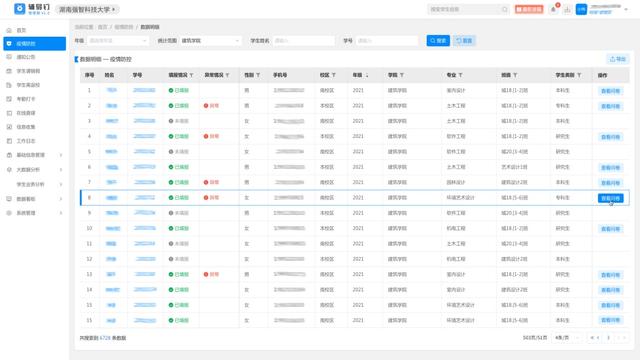This screenshot has width=640, height=360.
Task: Open the 统计范围 dropdown showing 建筑学院
Action: (210, 41)
